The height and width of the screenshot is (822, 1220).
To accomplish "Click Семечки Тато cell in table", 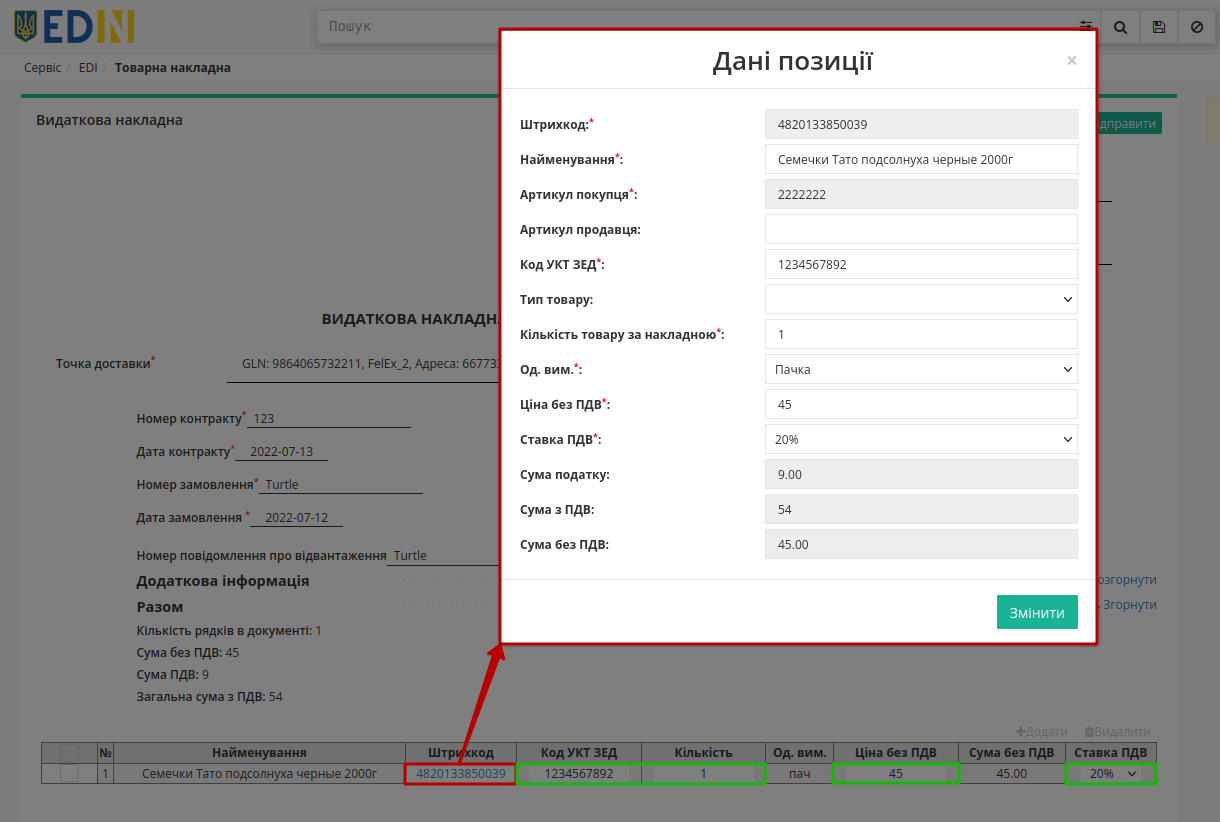I will pyautogui.click(x=259, y=774).
